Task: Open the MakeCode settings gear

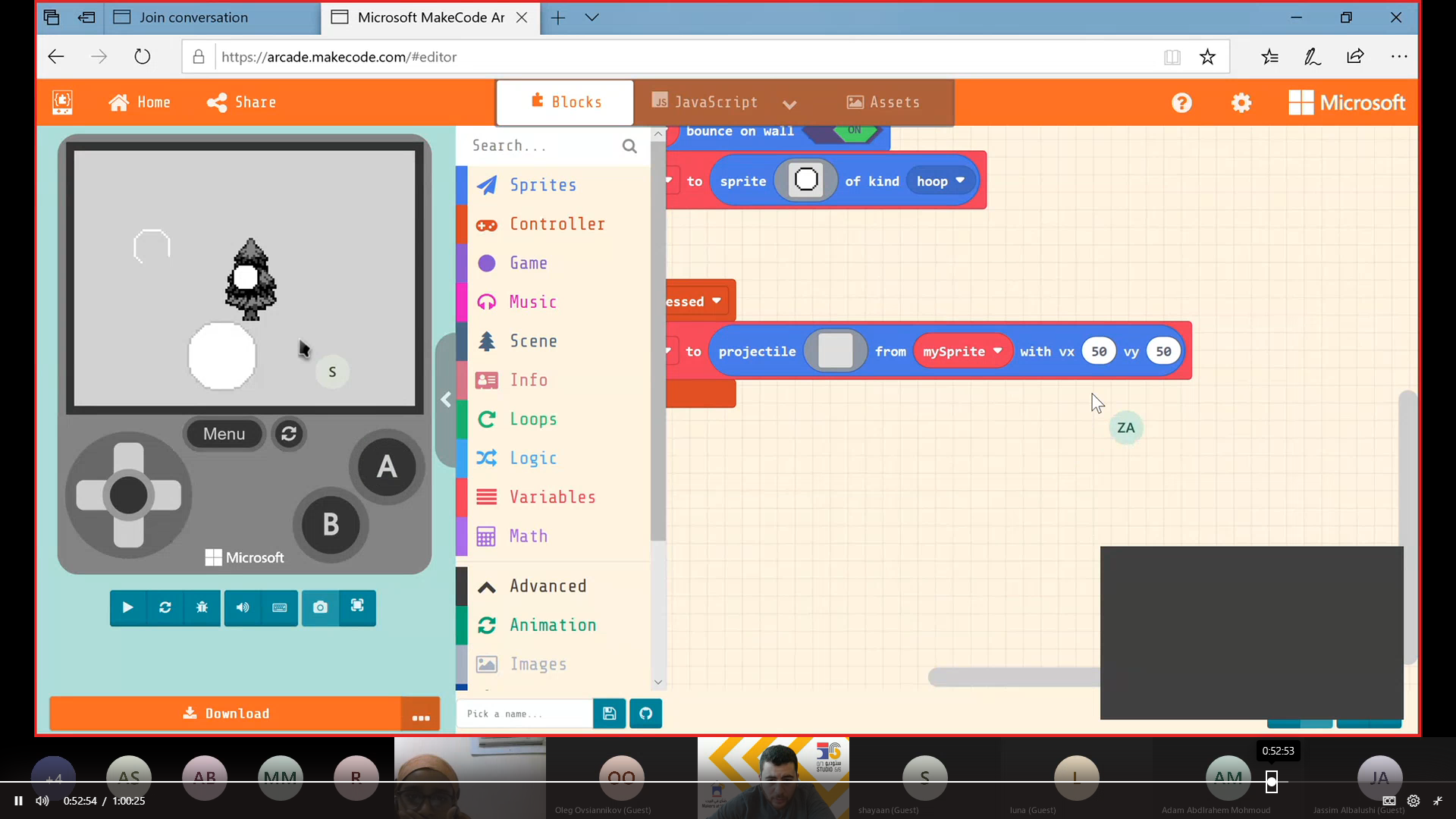Action: click(x=1241, y=102)
